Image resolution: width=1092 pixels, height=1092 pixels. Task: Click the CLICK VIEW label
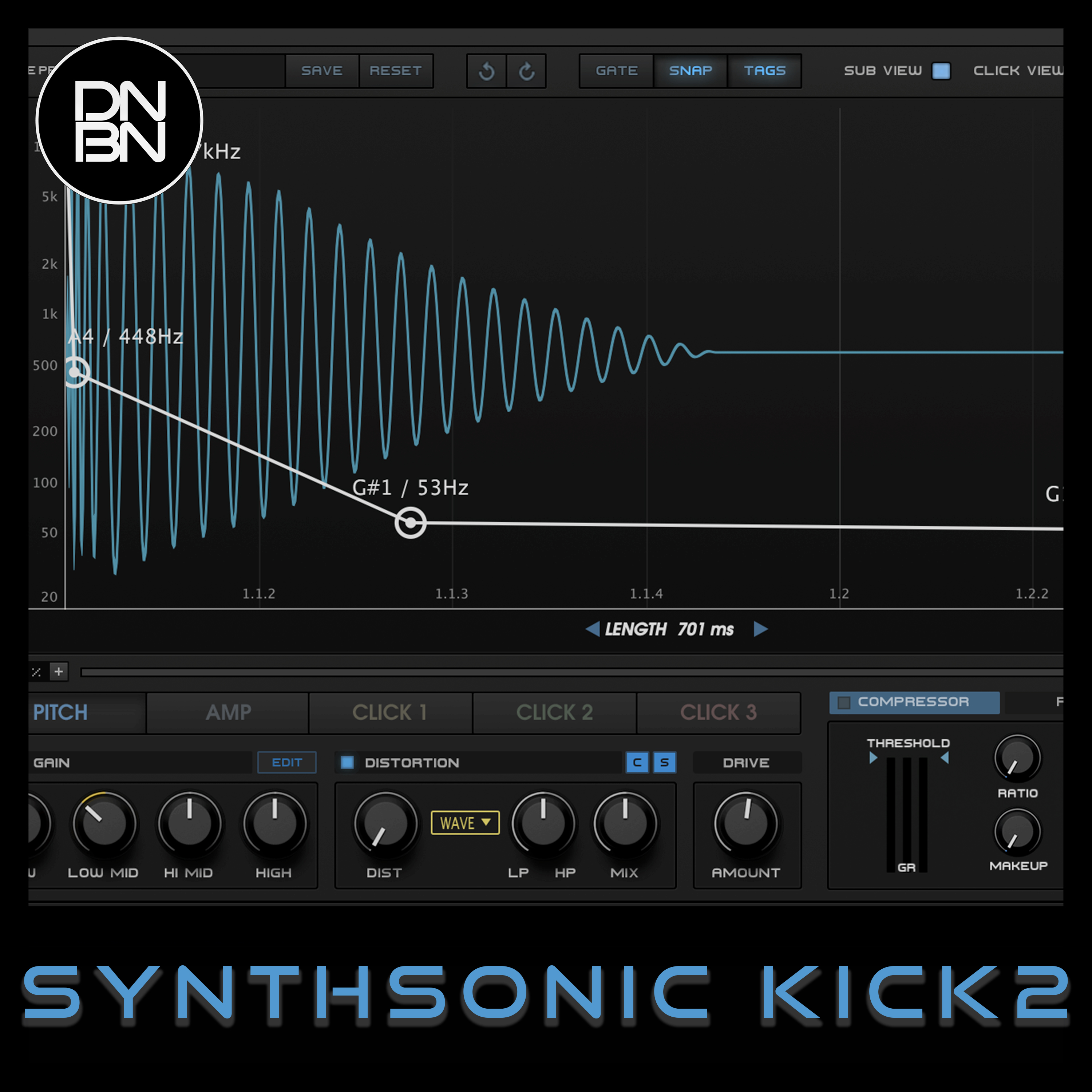[x=1018, y=71]
